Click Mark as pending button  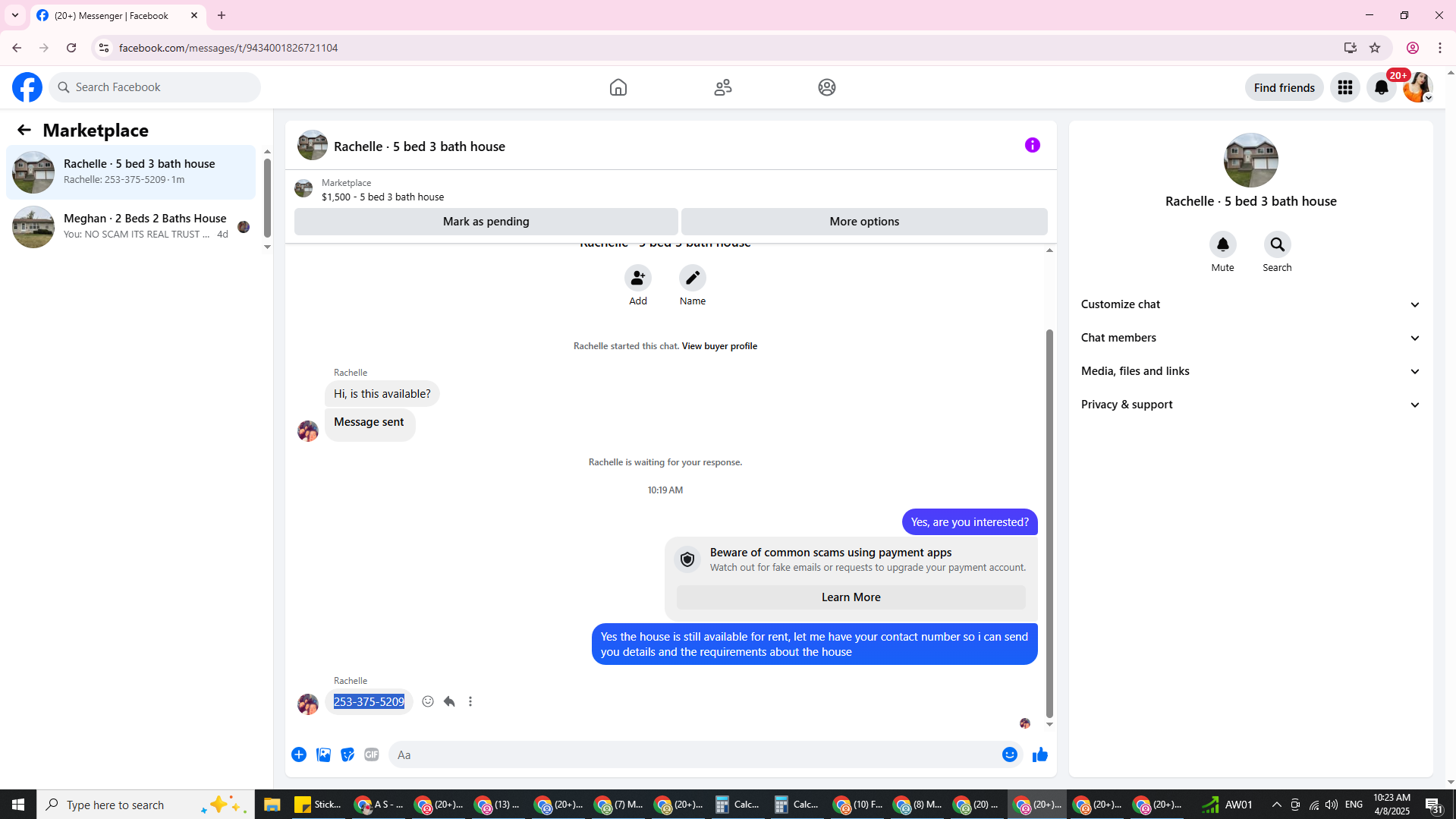pyautogui.click(x=486, y=222)
